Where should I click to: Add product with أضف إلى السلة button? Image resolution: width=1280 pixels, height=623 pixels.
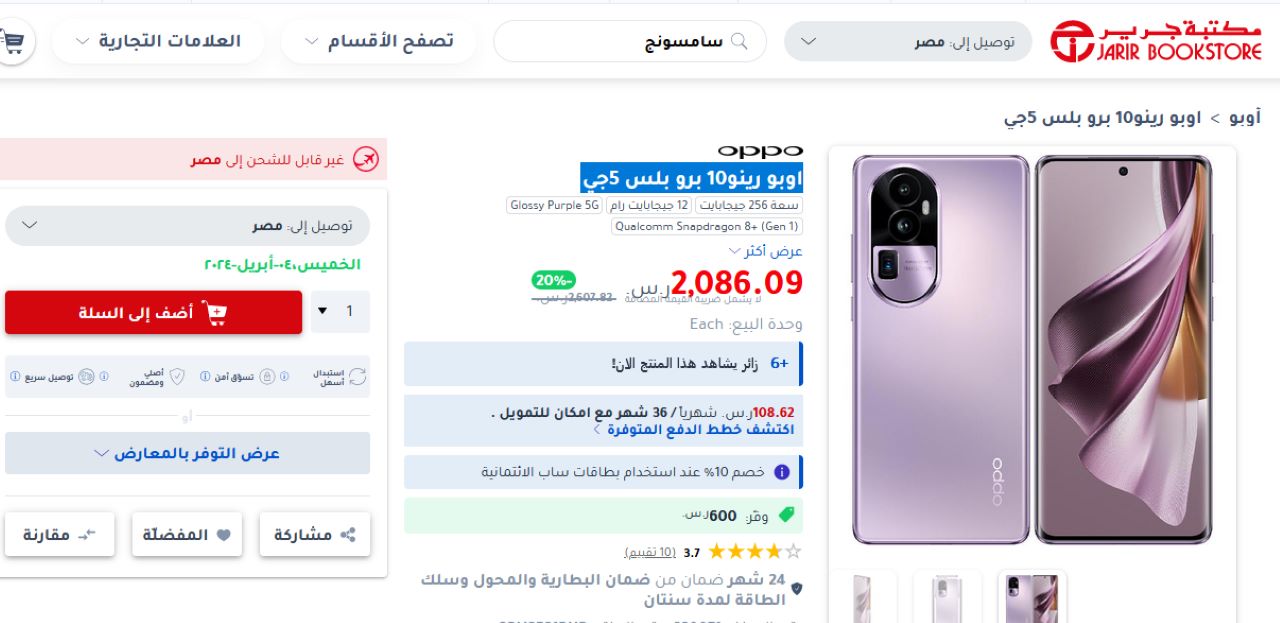[x=153, y=313]
